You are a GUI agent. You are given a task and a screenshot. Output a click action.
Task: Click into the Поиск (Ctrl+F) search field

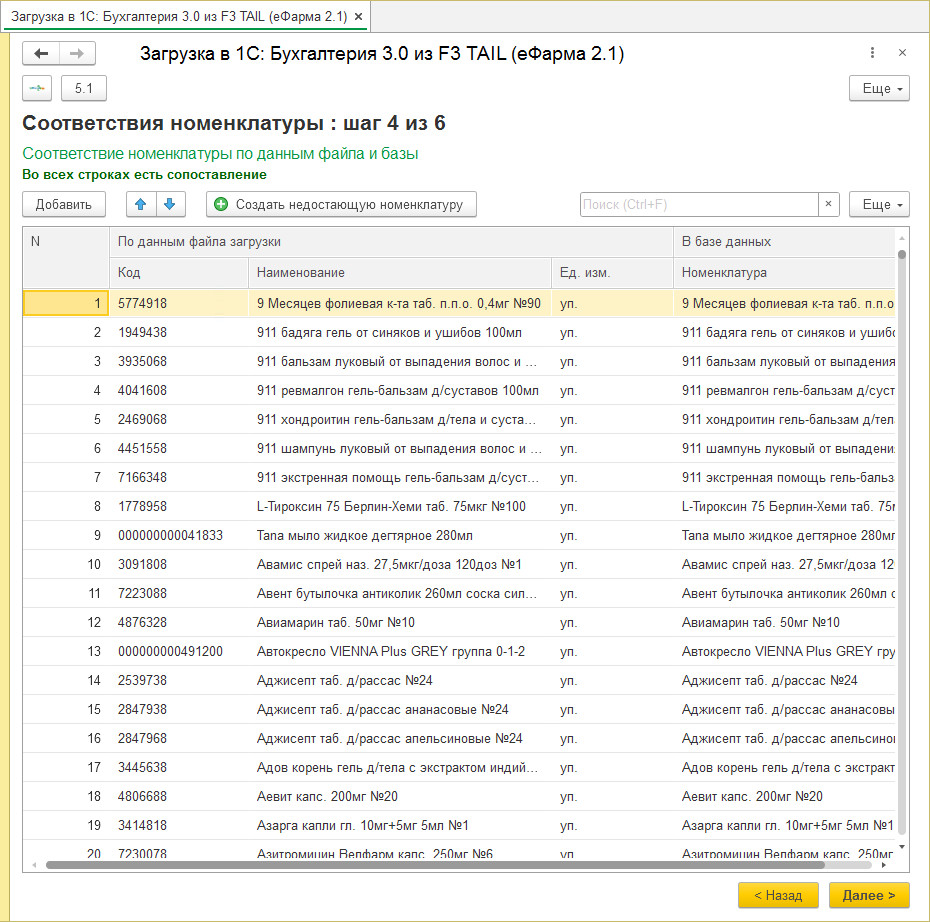699,205
